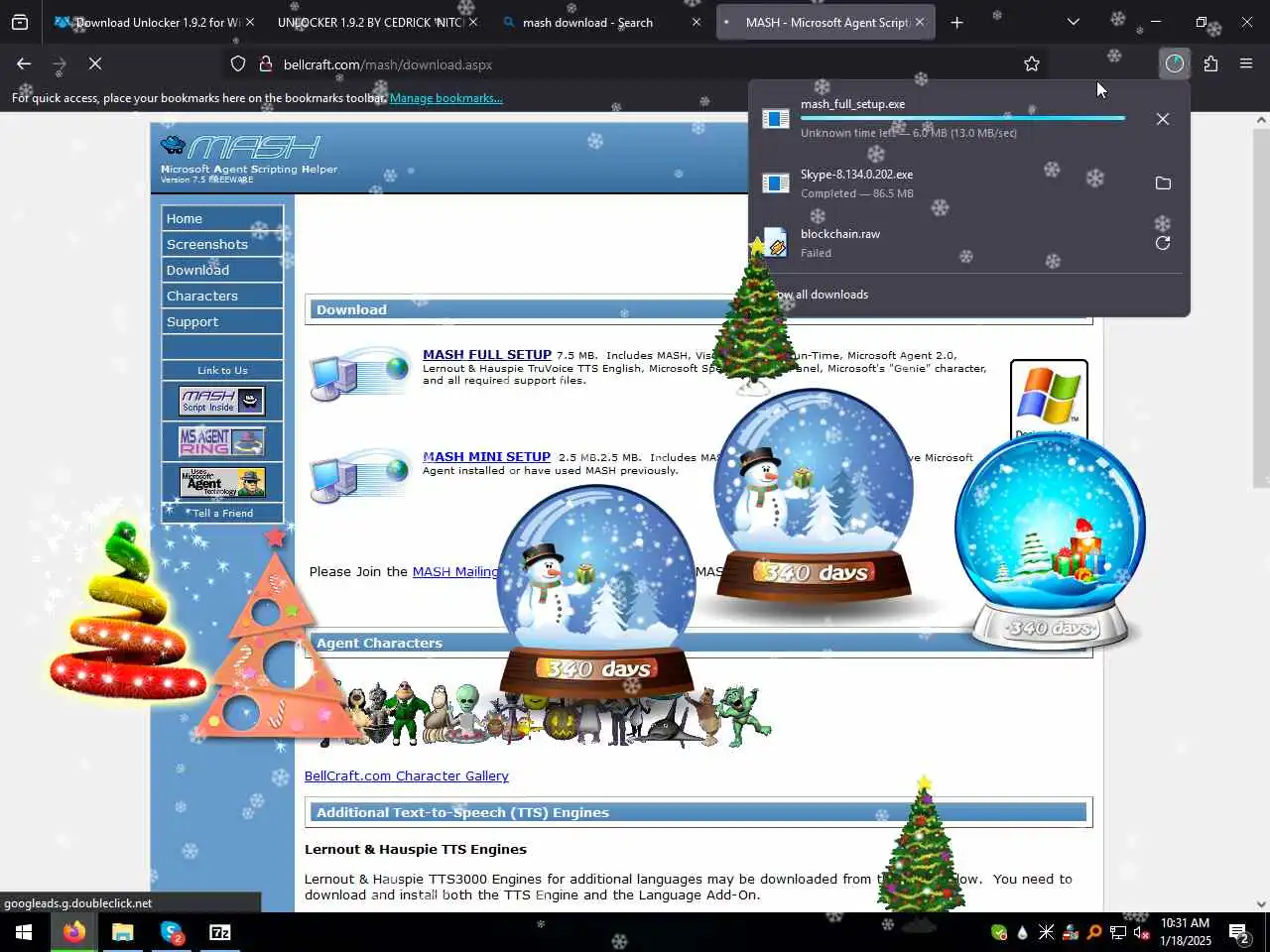Screen dimensions: 1270x952
Task: Click the Link to Us sidebar label
Action: [x=222, y=370]
